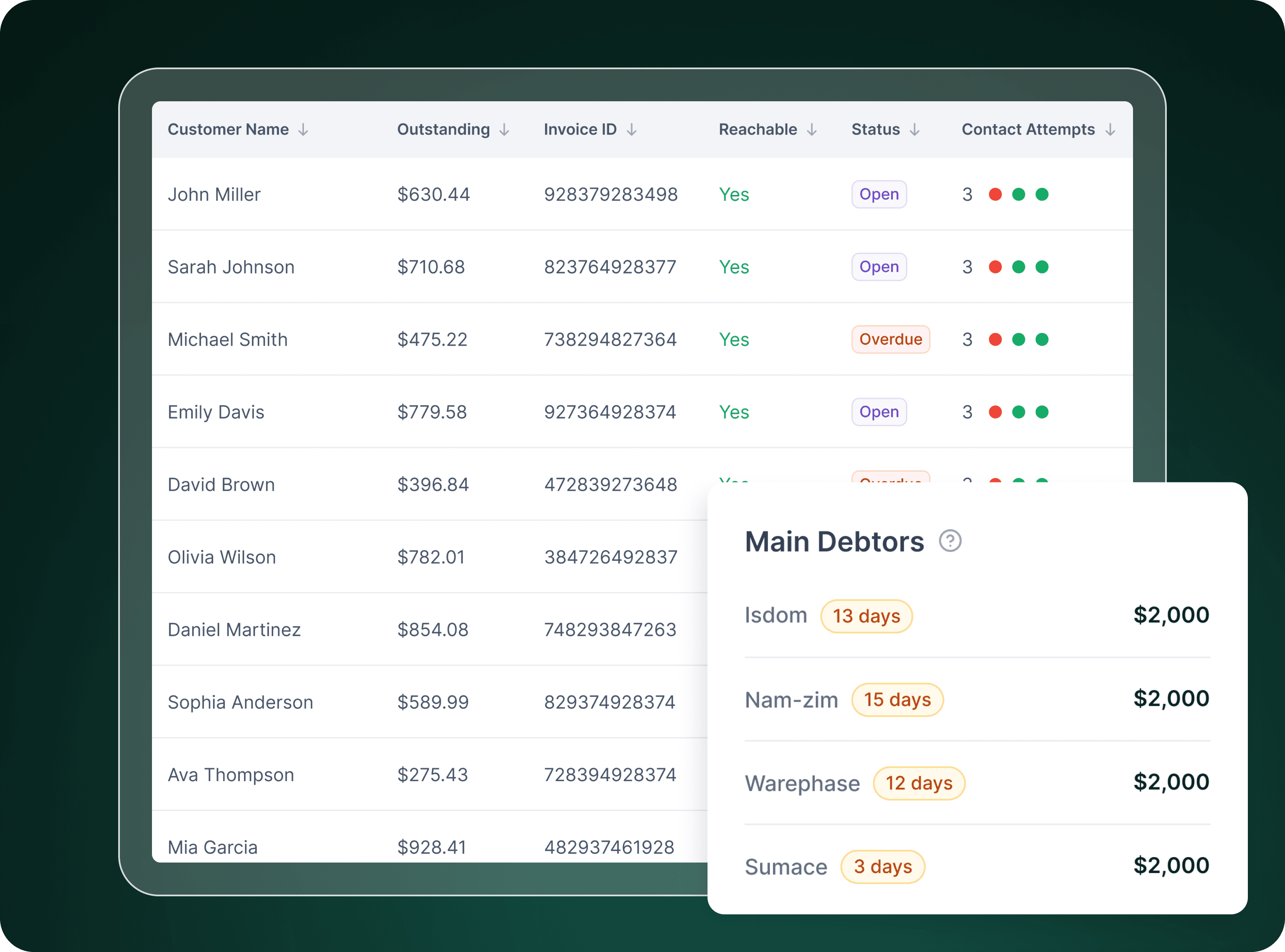Click the Reachable column header
The width and height of the screenshot is (1285, 952).
tap(757, 130)
